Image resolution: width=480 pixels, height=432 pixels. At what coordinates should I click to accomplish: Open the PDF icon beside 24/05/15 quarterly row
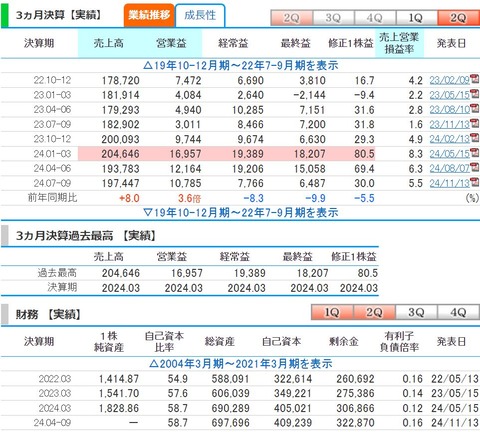click(x=475, y=152)
